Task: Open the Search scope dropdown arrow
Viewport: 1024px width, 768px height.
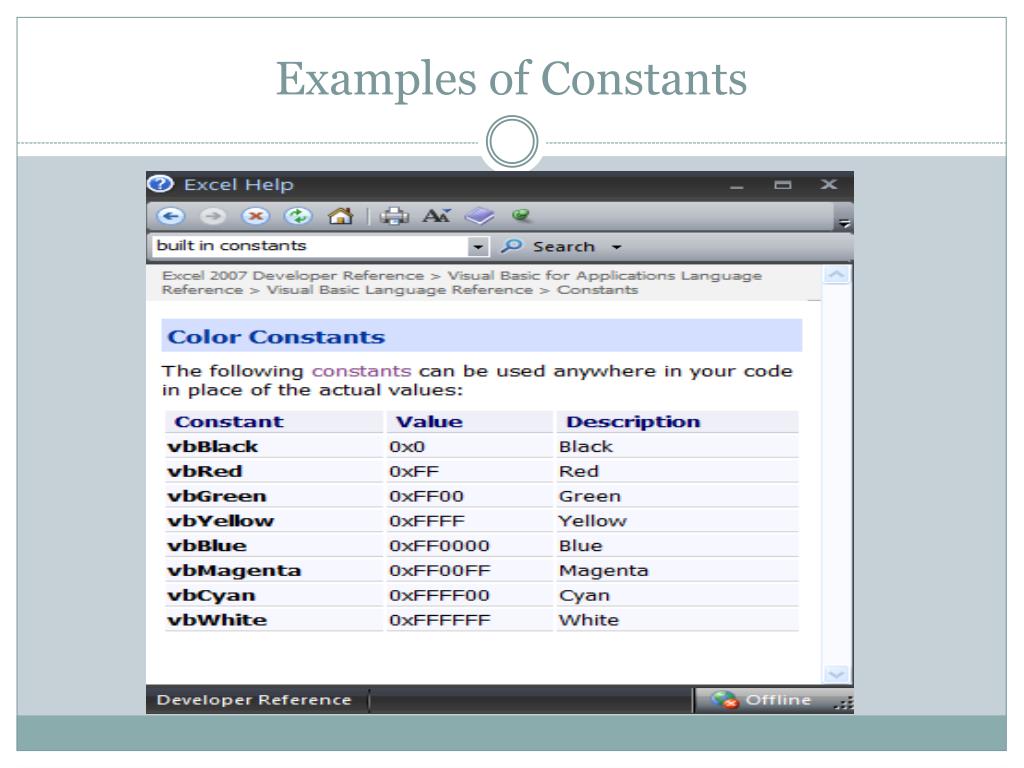Action: click(x=616, y=248)
